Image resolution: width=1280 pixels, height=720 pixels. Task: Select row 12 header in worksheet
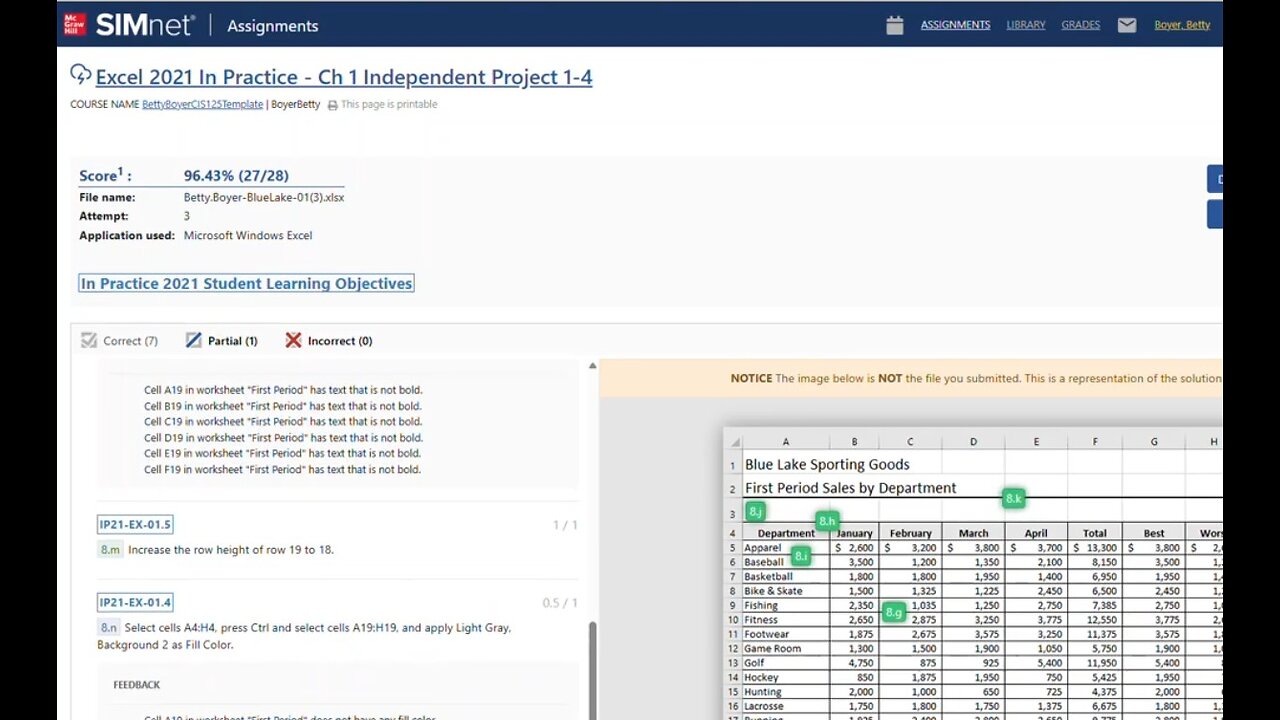coord(732,648)
